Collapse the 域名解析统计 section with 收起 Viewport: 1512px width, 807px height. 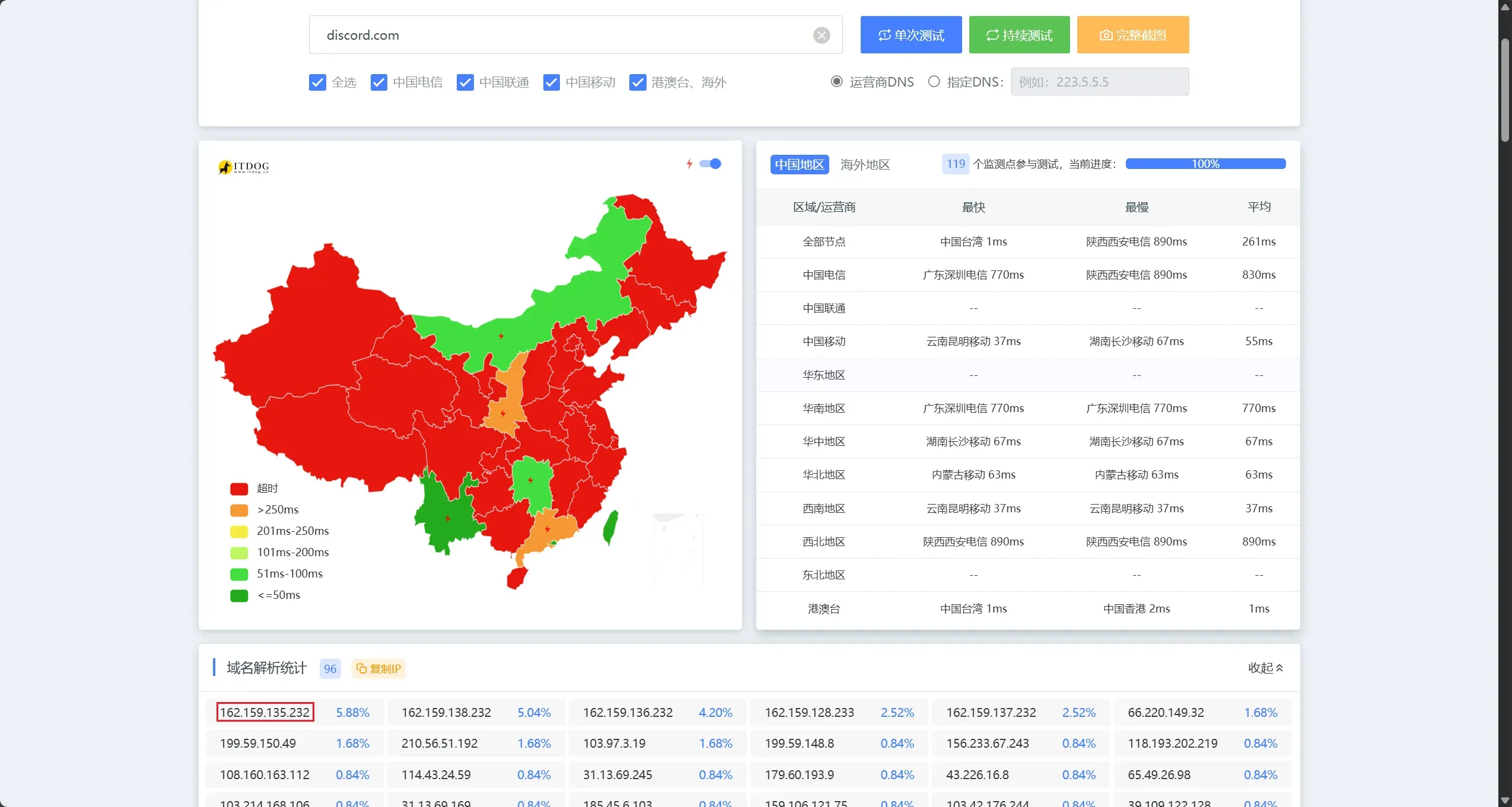click(x=1265, y=668)
